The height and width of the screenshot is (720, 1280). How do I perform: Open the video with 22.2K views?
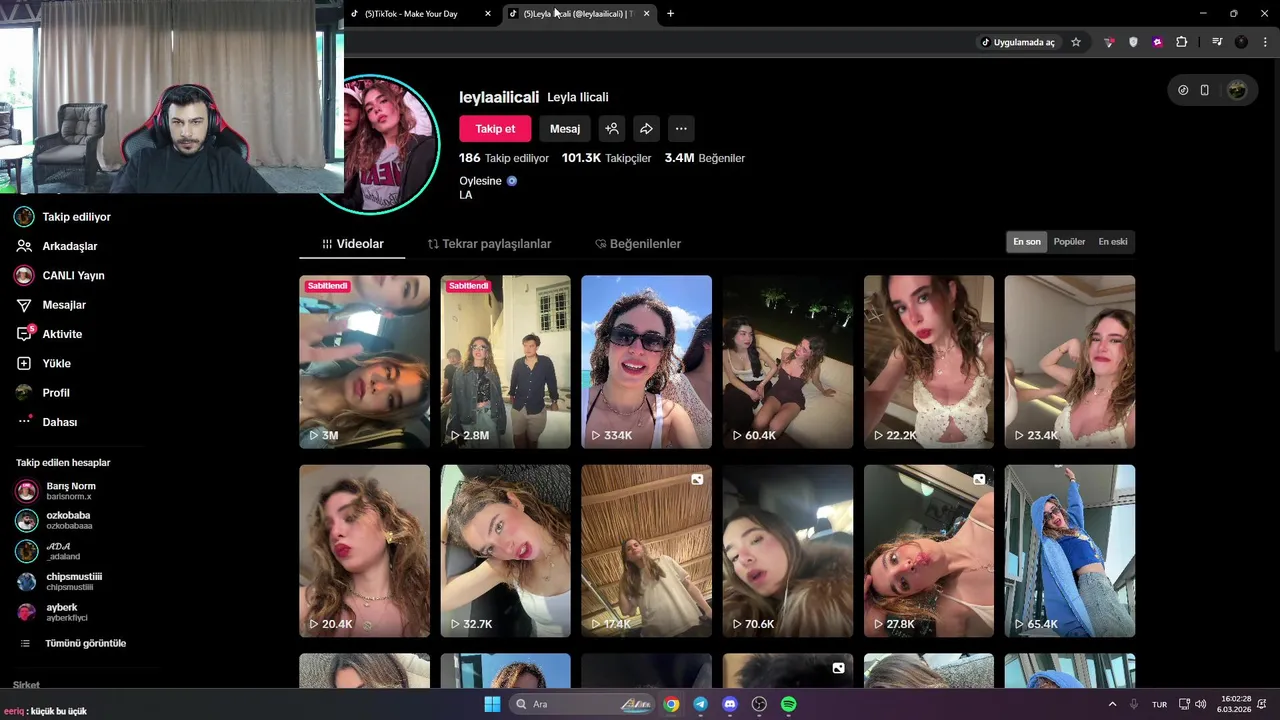click(x=928, y=362)
